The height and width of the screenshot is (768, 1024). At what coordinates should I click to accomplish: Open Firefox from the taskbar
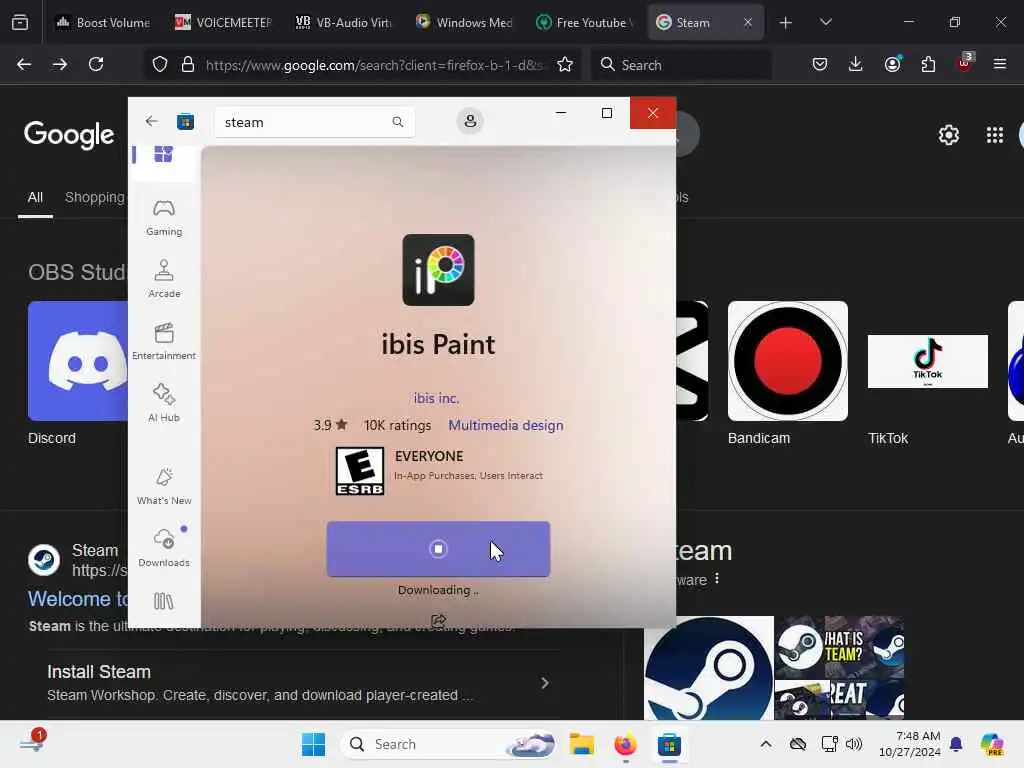(x=625, y=744)
